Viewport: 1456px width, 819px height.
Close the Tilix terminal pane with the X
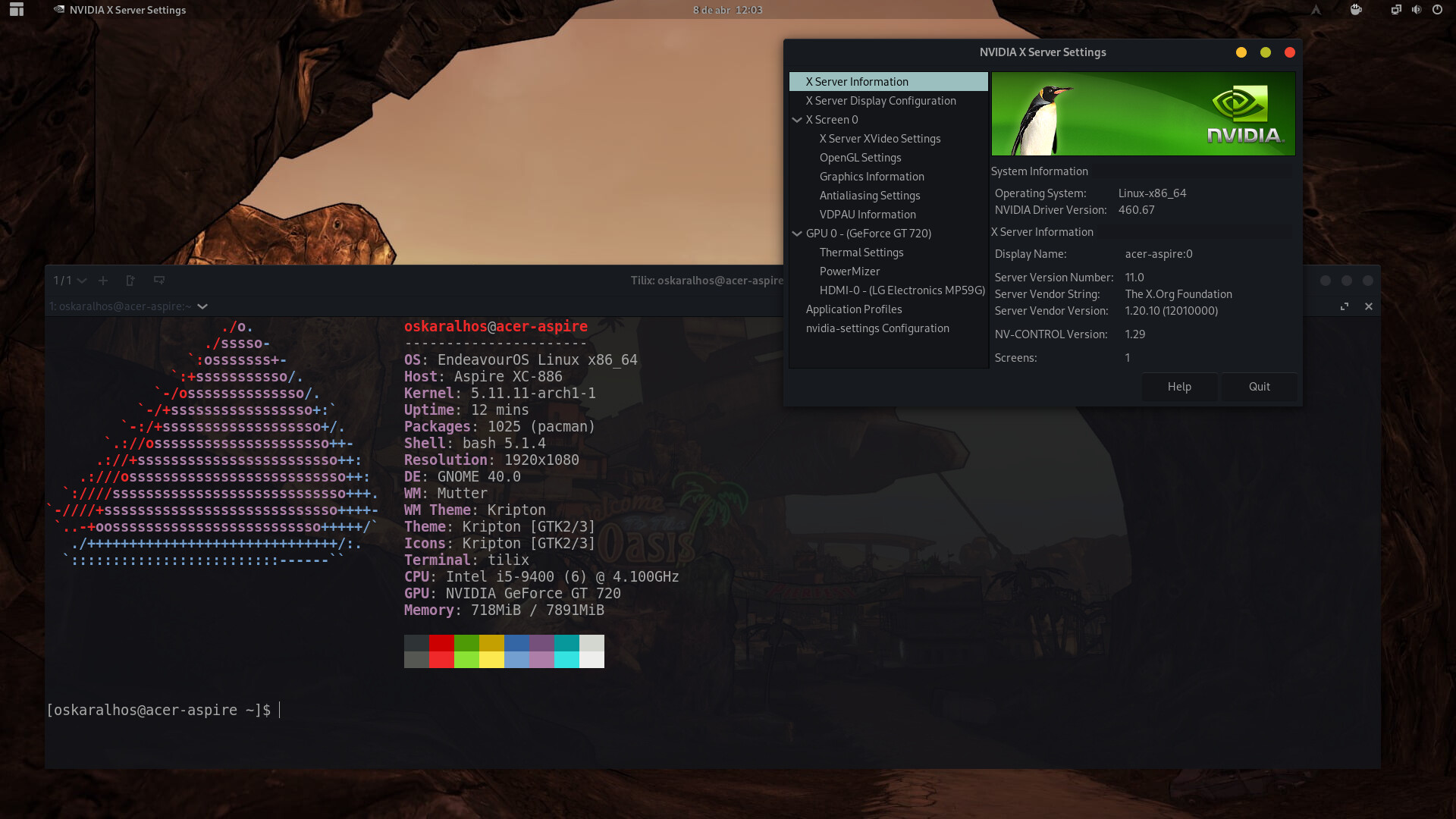[1369, 306]
